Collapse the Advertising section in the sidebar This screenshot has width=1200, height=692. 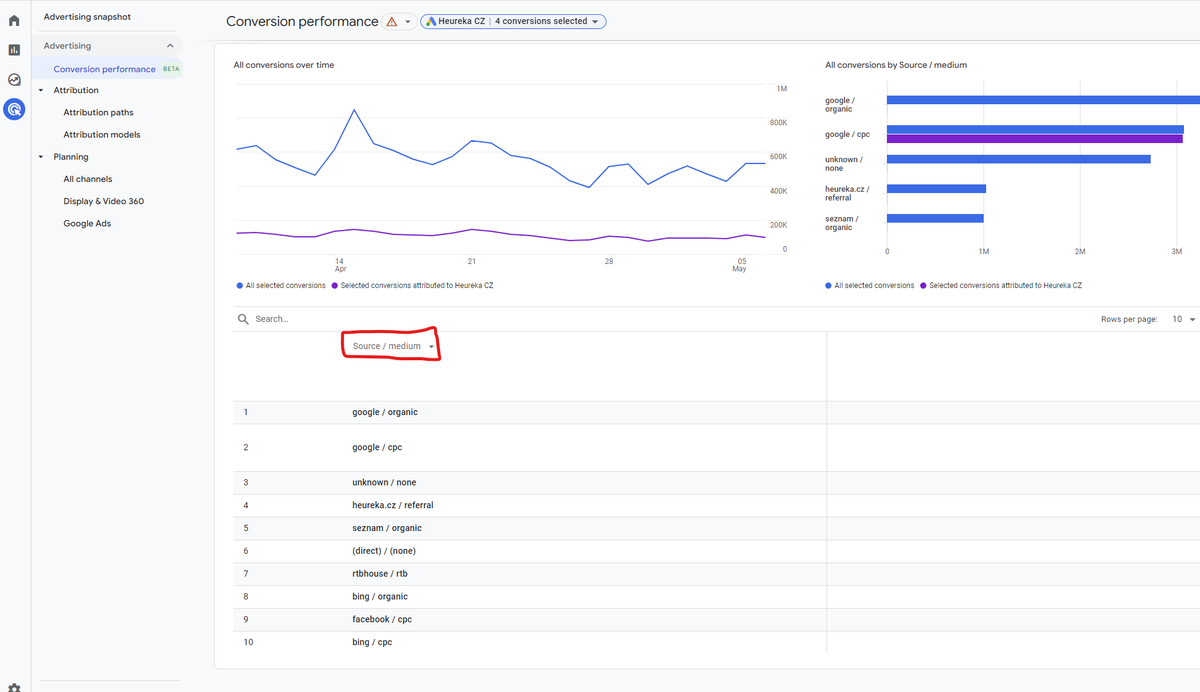[169, 45]
